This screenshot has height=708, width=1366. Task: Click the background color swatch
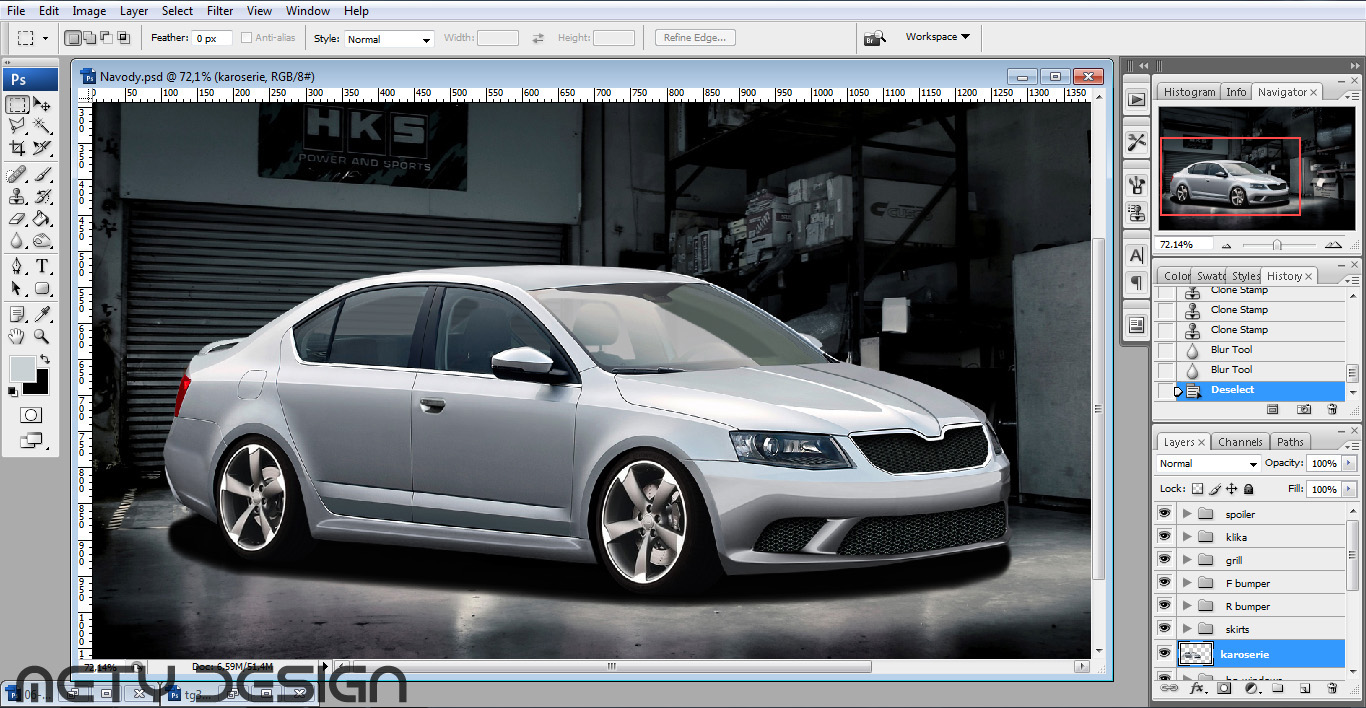click(x=39, y=386)
